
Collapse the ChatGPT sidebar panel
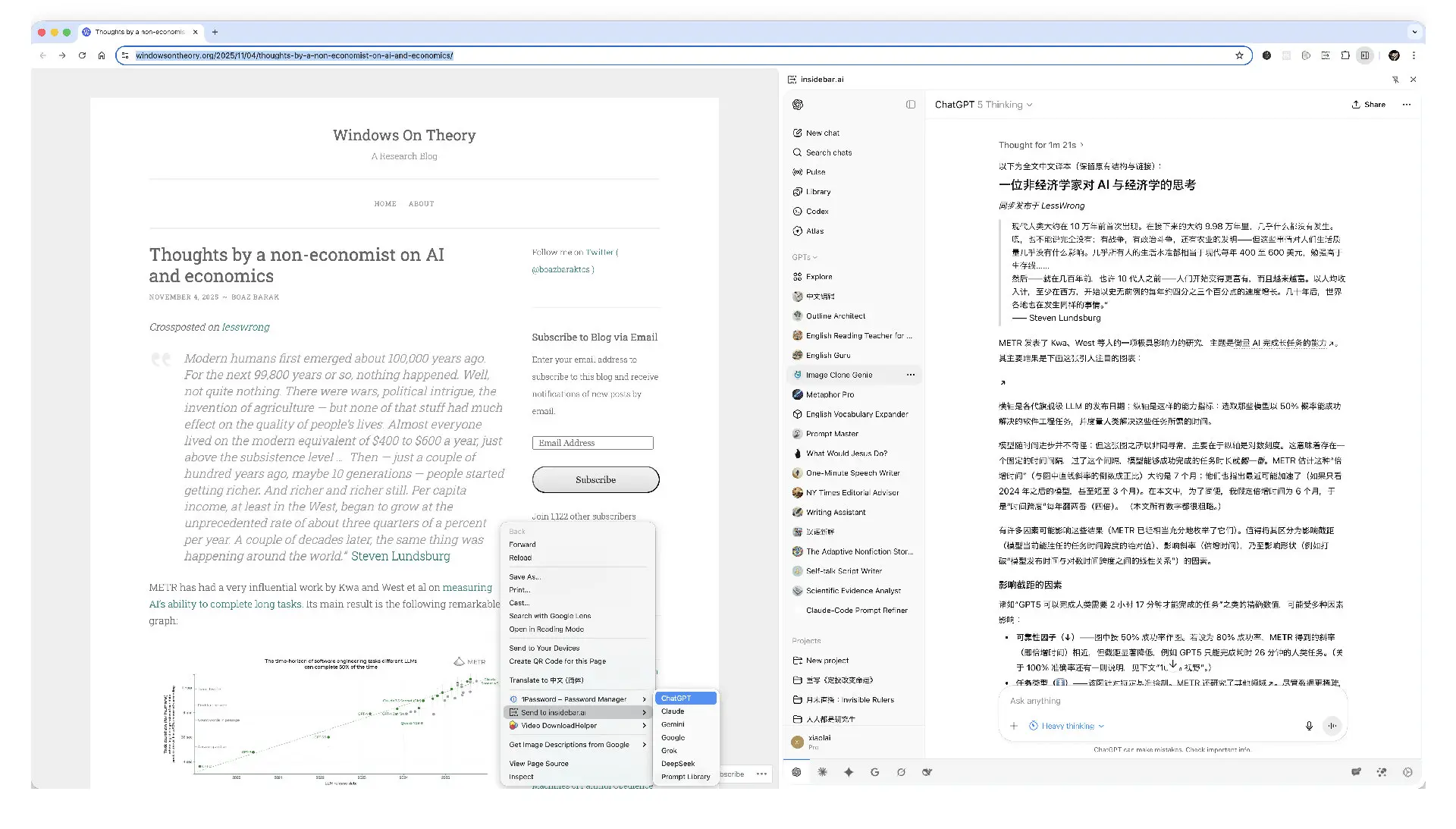point(911,105)
